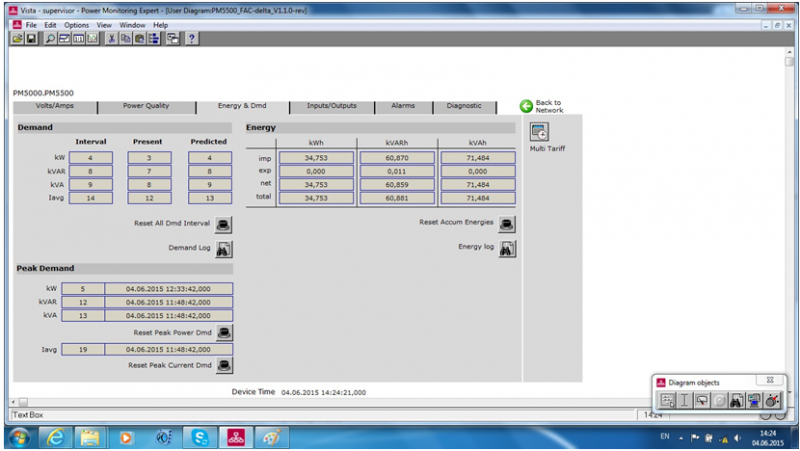800x451 pixels.
Task: Click the kVAh imp value 71,484
Action: point(478,158)
